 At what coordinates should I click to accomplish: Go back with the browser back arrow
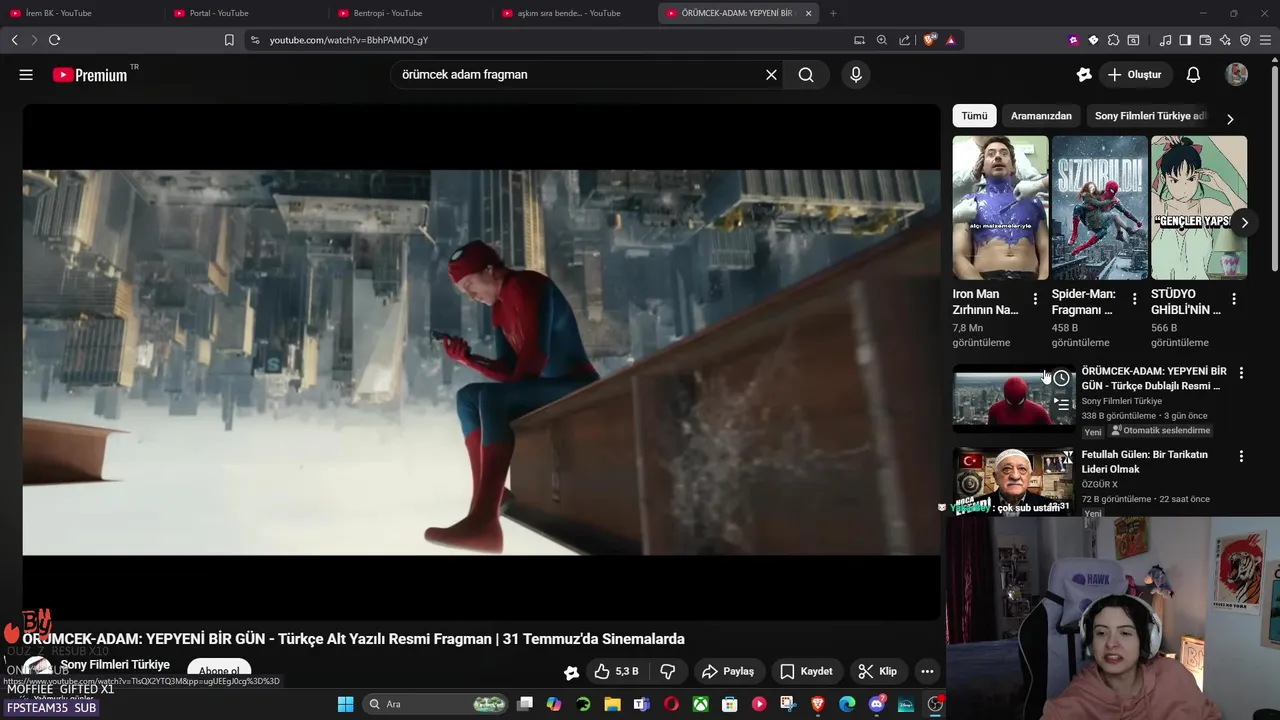[14, 40]
